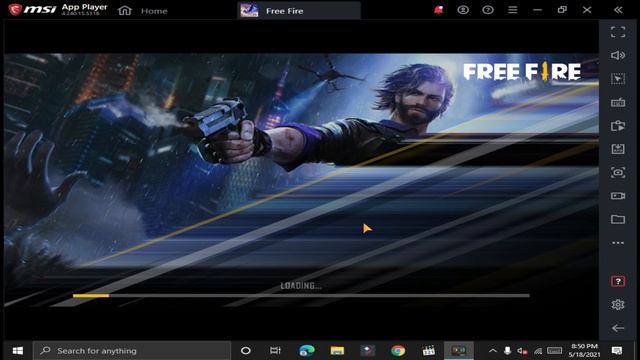This screenshot has width=640, height=360.
Task: Show more sidebar tools via three dots
Action: click(618, 243)
